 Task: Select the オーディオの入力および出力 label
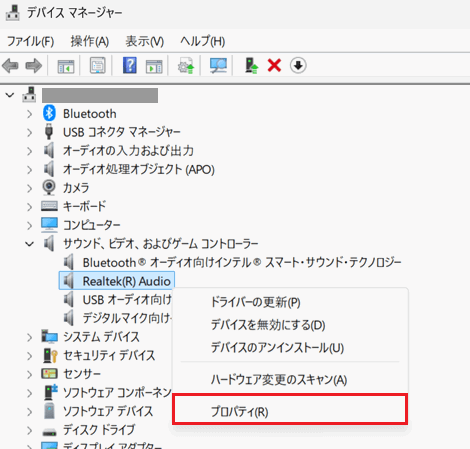click(128, 151)
